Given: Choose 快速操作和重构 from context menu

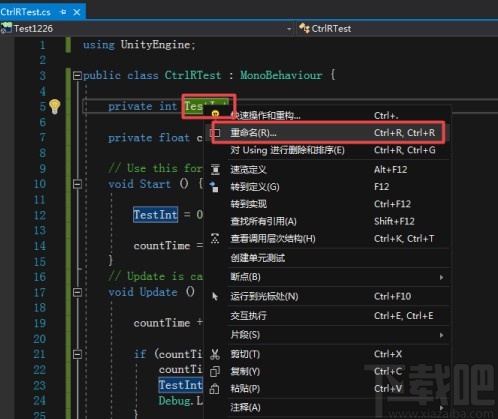Looking at the screenshot, I should (327, 115).
